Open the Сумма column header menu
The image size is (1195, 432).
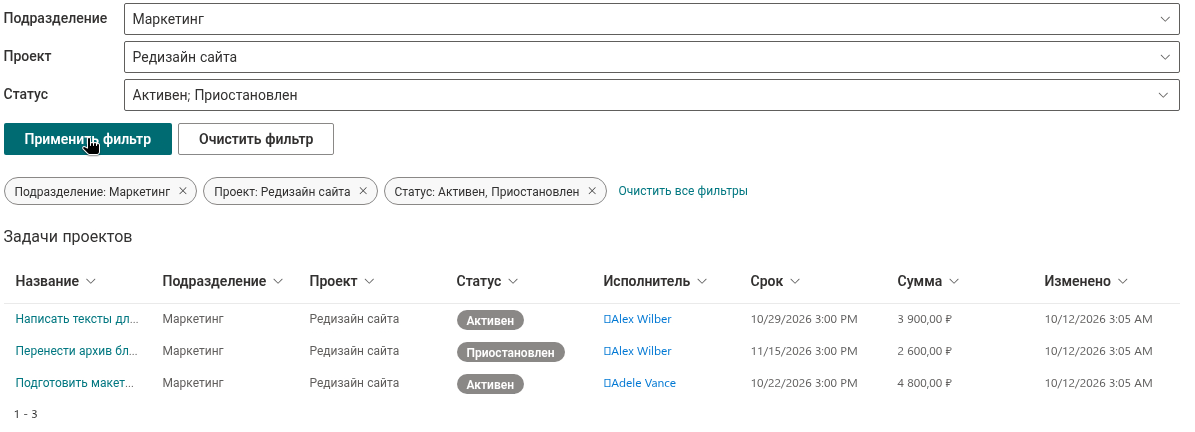tap(928, 281)
